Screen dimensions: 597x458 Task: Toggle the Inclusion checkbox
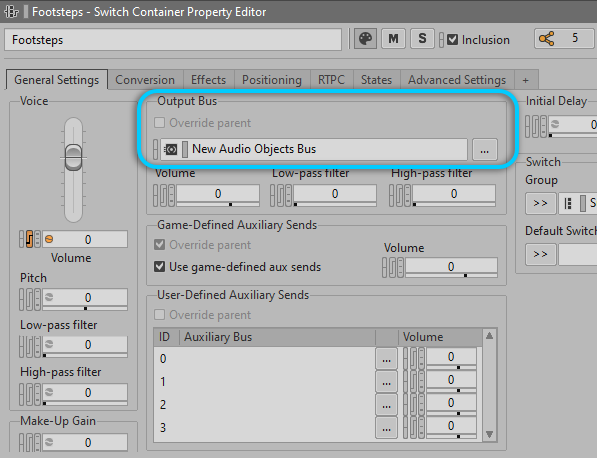[x=452, y=40]
